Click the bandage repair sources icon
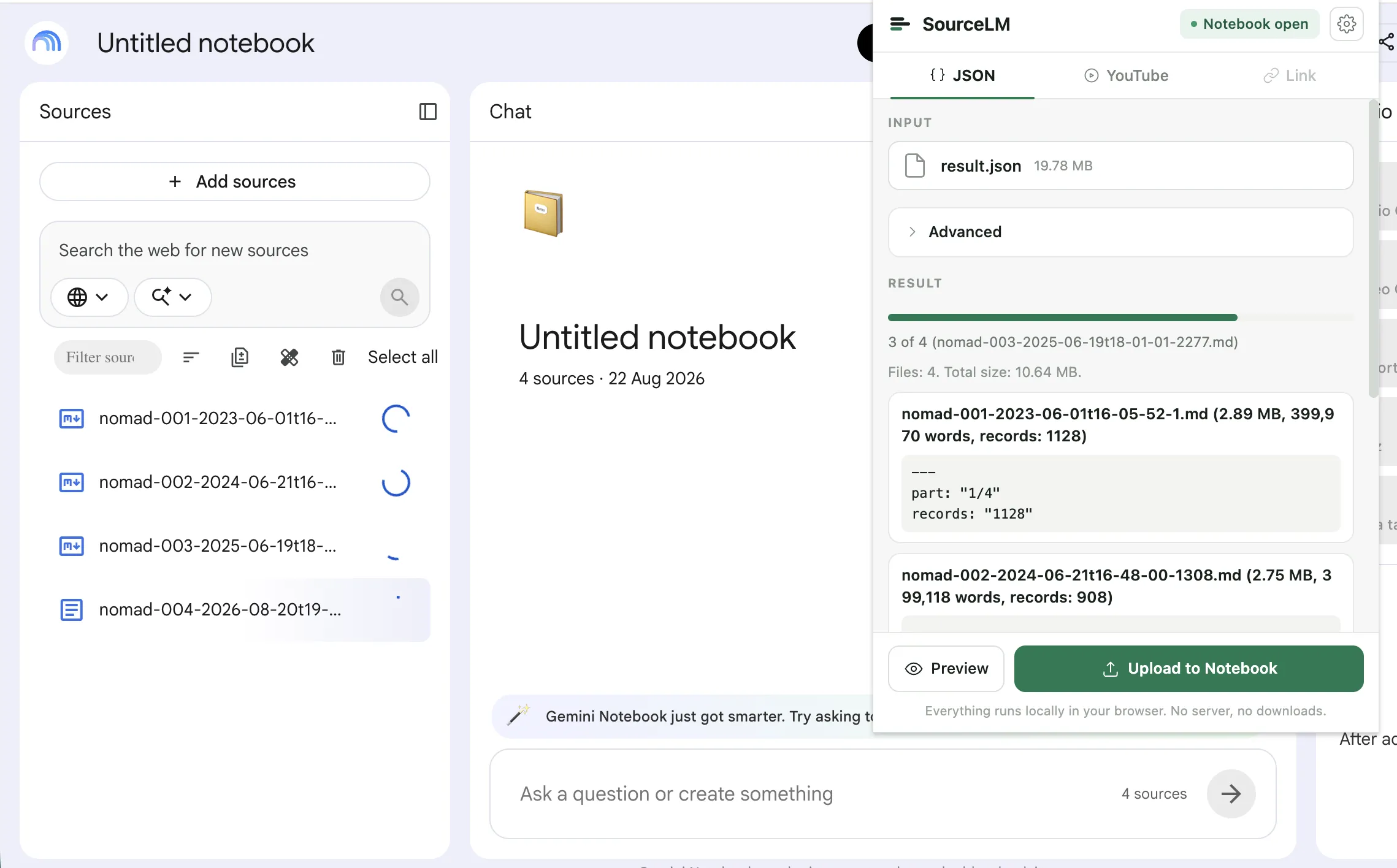This screenshot has height=868, width=1397. pos(289,357)
